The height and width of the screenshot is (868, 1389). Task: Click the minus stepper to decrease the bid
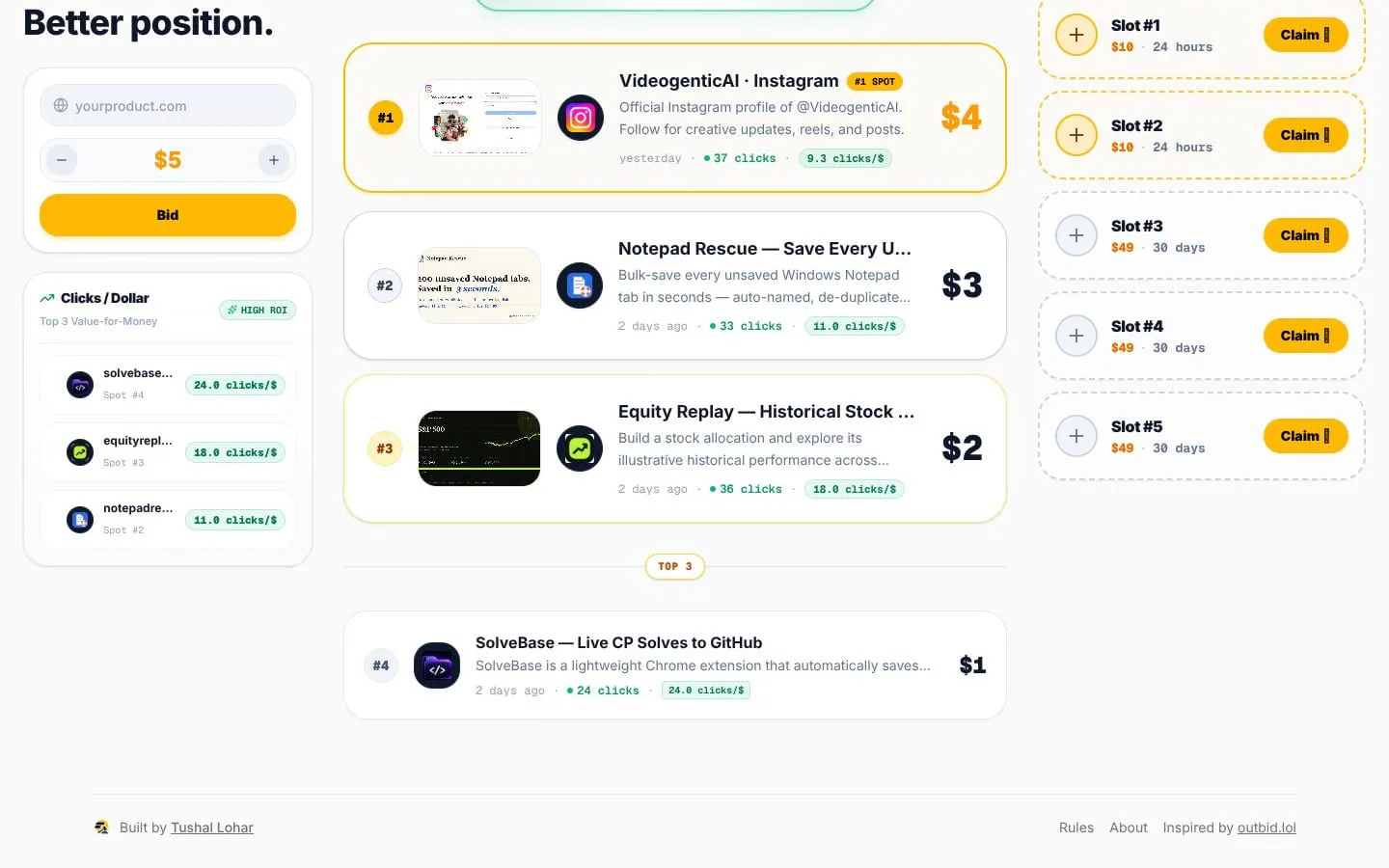point(62,160)
